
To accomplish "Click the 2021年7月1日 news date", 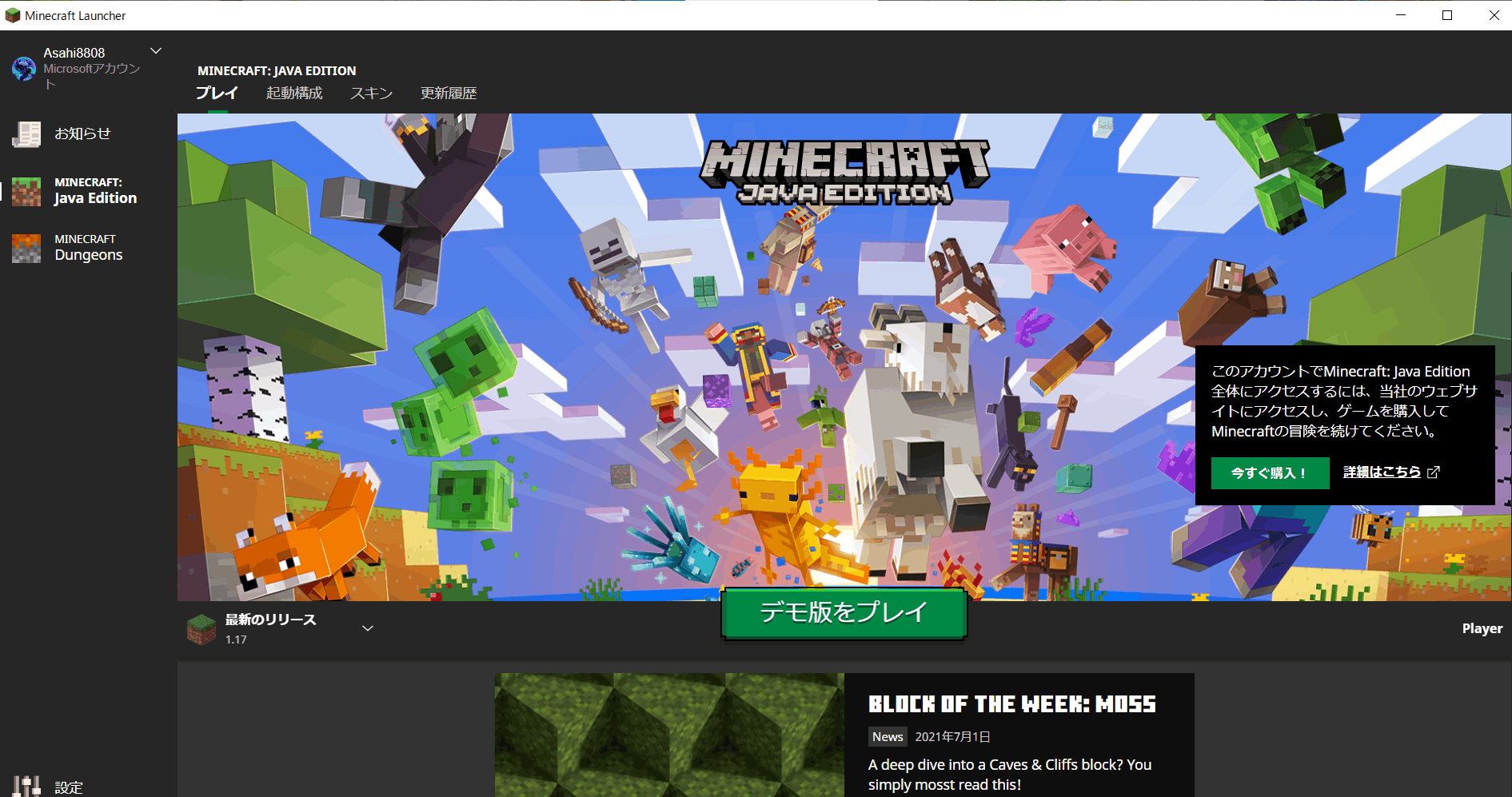I will pos(953,736).
